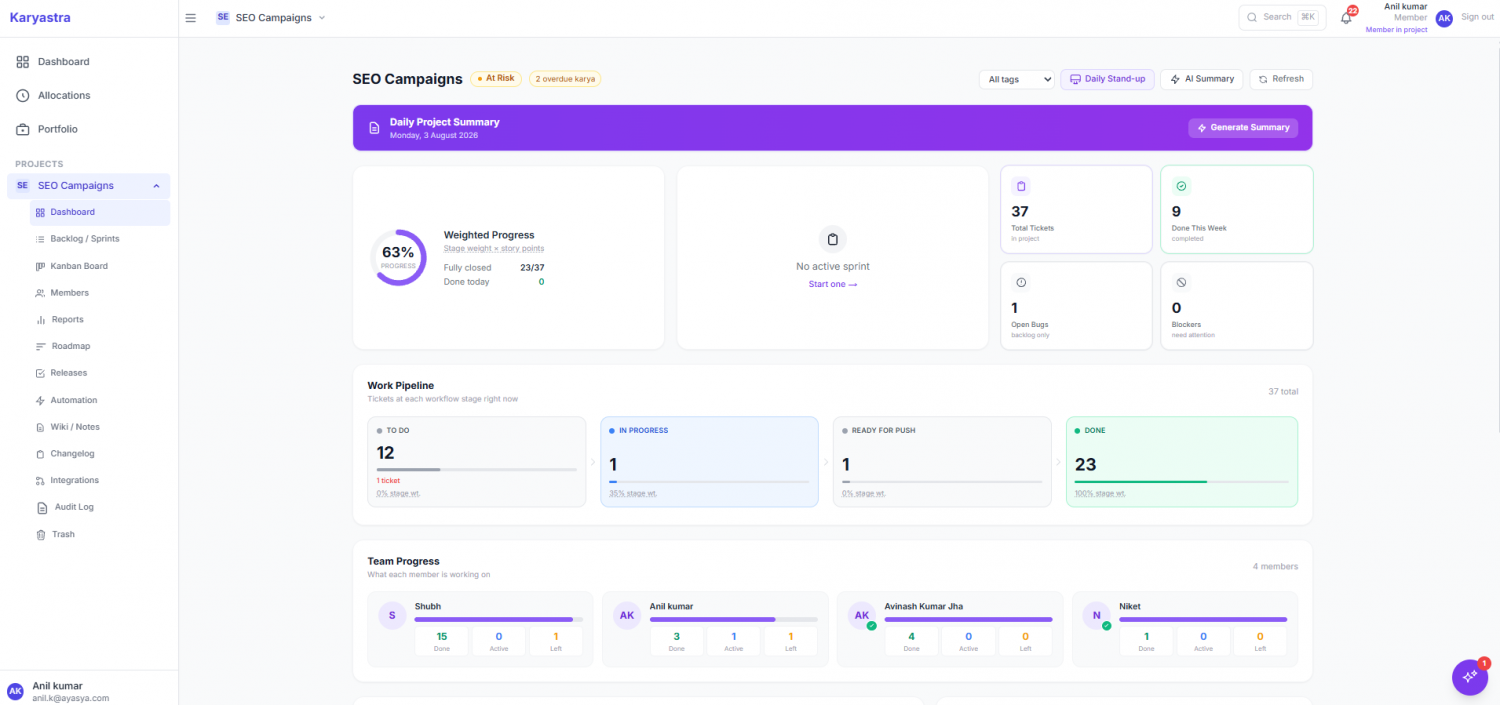Screen dimensions: 1500x705
Task: Click the 63% weighted progress ring
Action: [x=398, y=258]
